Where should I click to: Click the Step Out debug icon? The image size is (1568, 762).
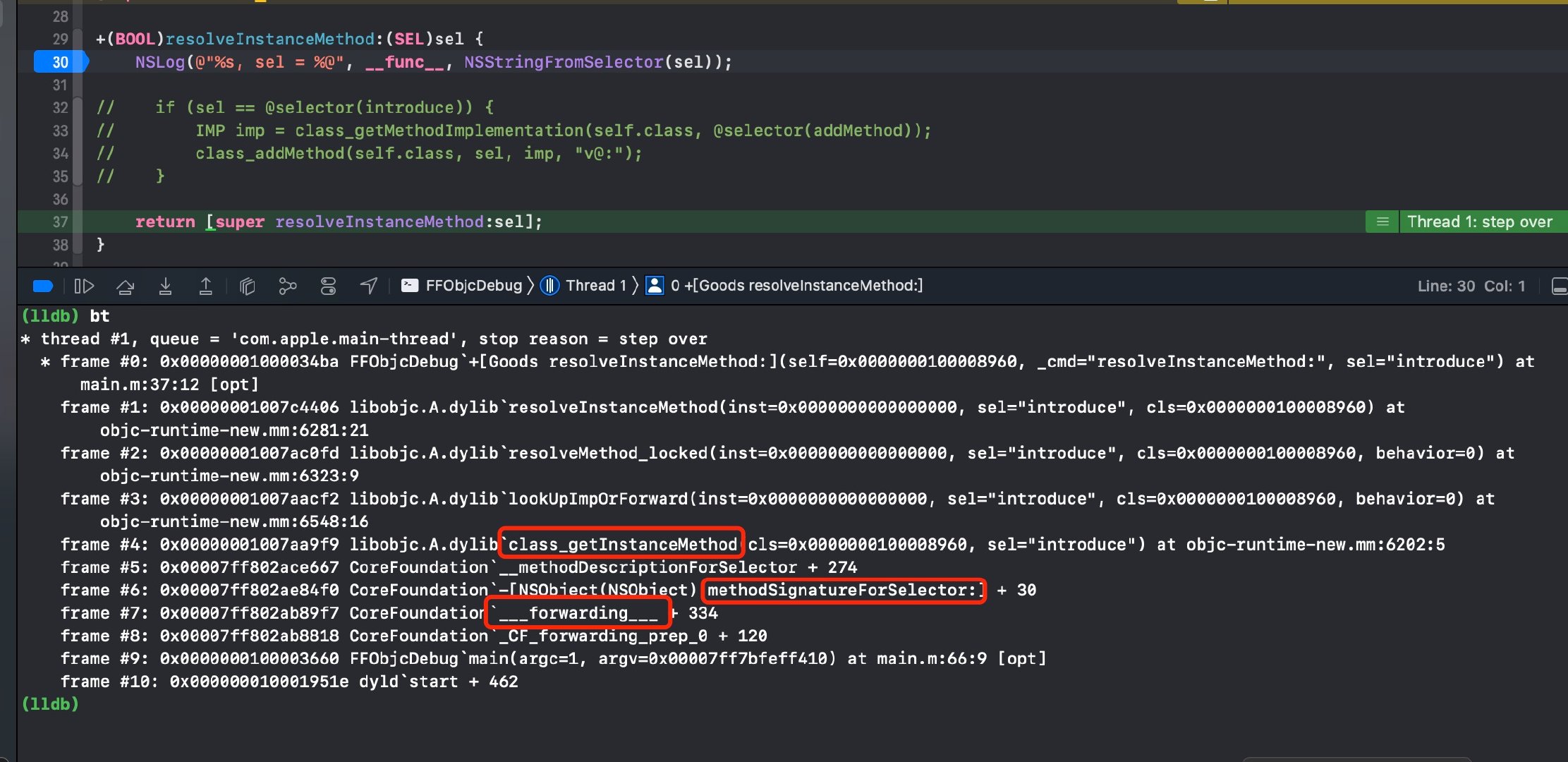205,286
